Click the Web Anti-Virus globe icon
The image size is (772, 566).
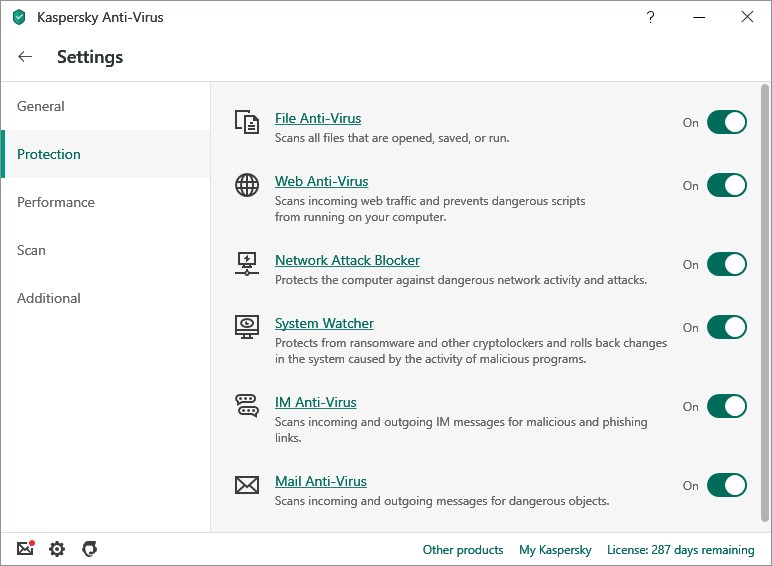[246, 185]
